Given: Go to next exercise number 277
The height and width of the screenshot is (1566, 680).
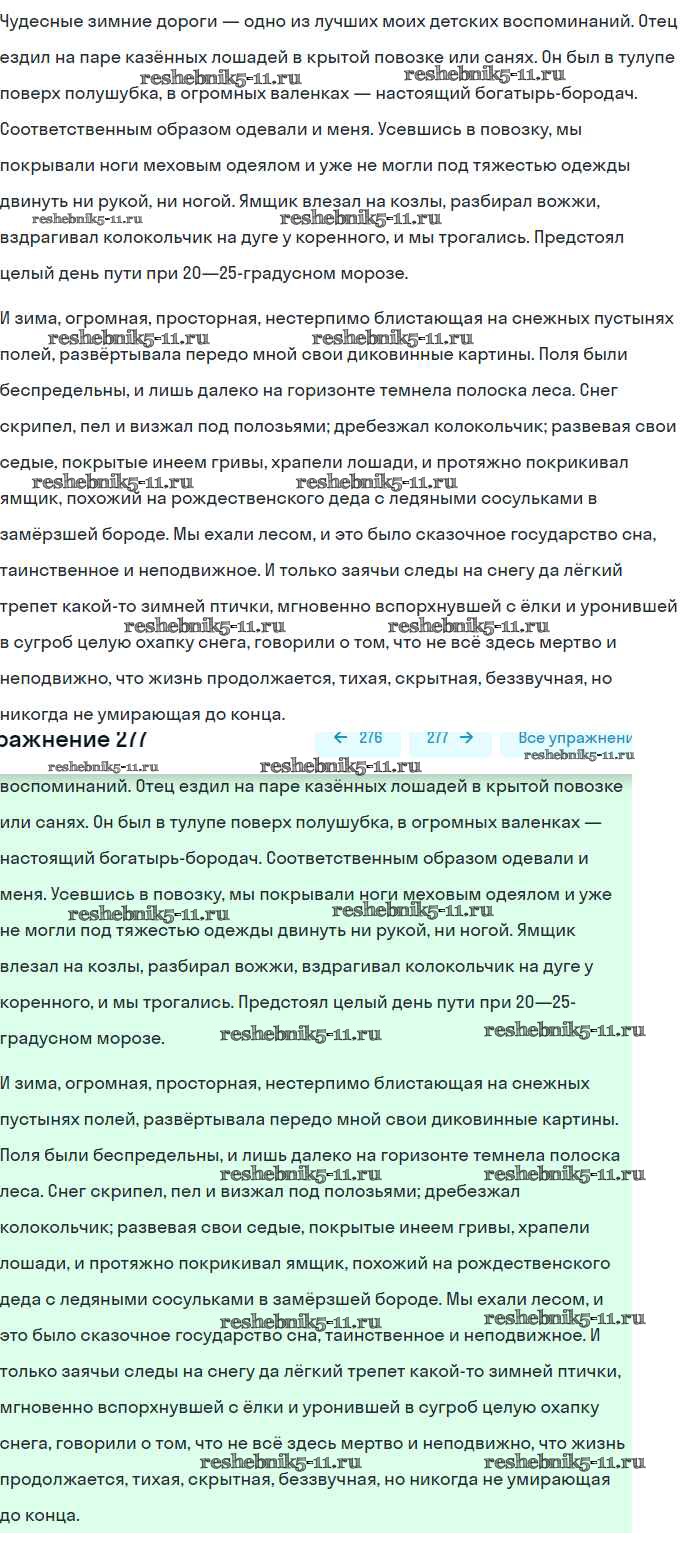Looking at the screenshot, I should 450,739.
